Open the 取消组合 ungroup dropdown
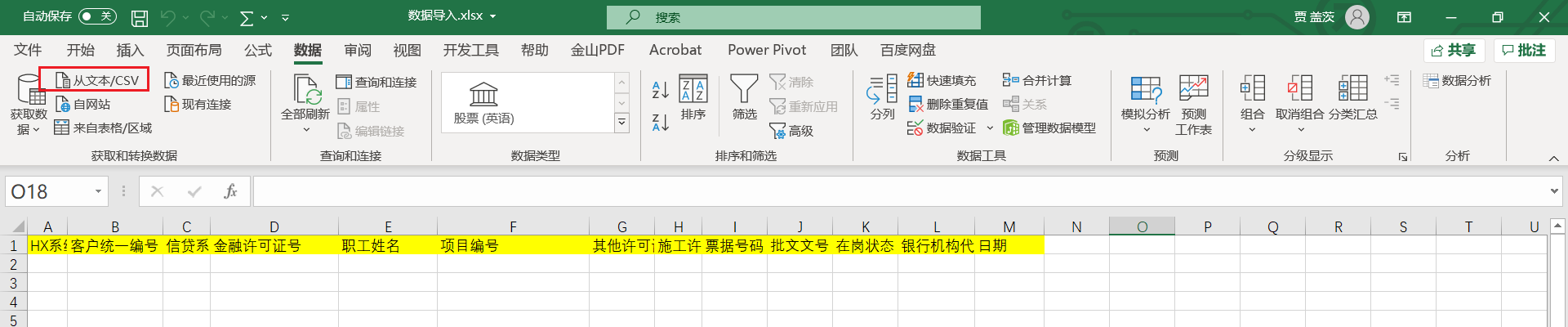Image resolution: width=1568 pixels, height=327 pixels. pos(1300,105)
